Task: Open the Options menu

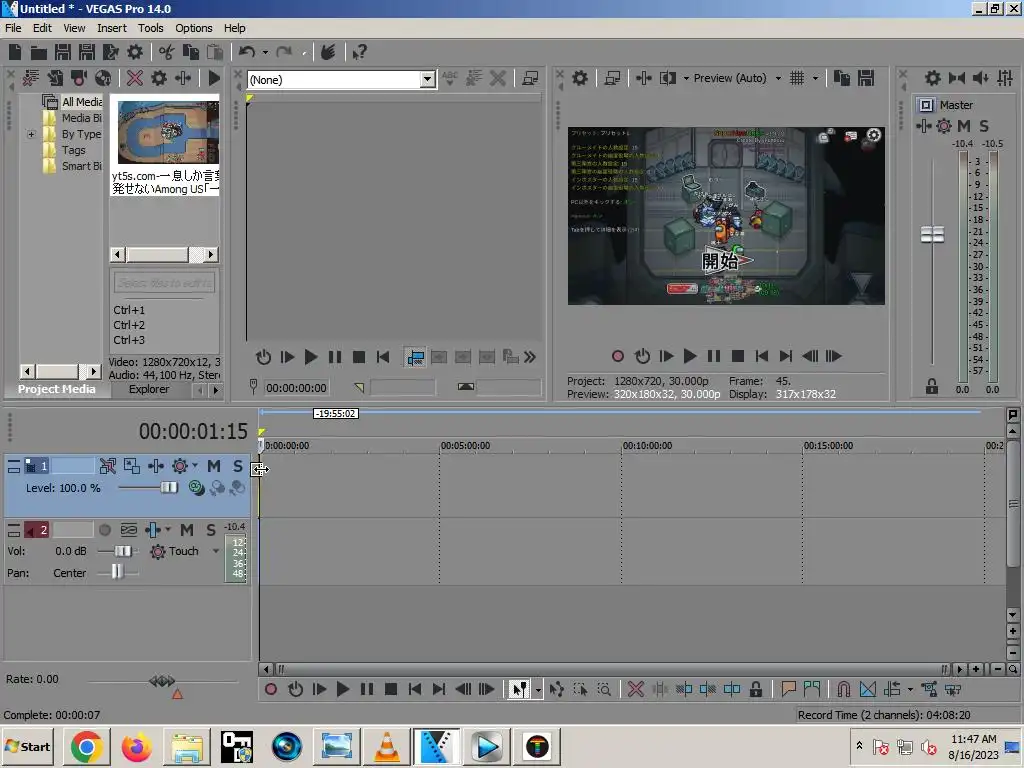Action: click(193, 28)
